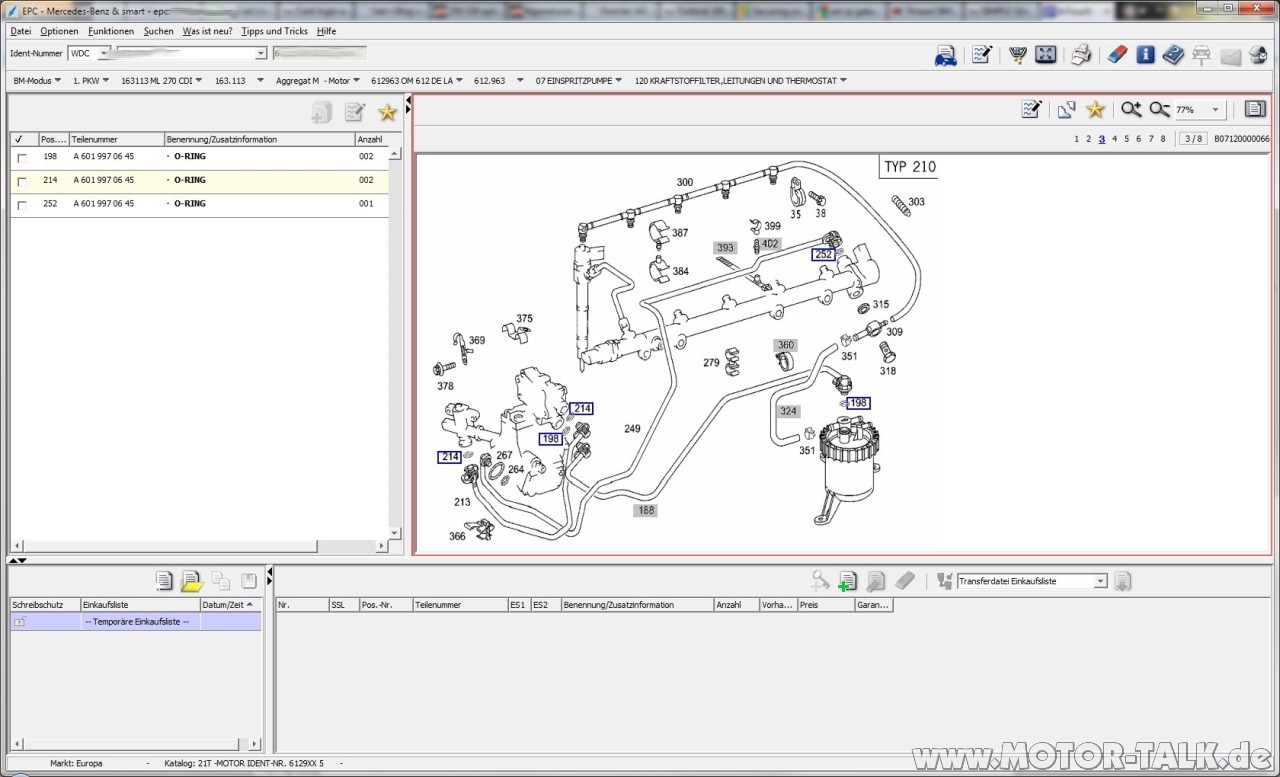Click the eraser icon in main toolbar

coord(1118,55)
